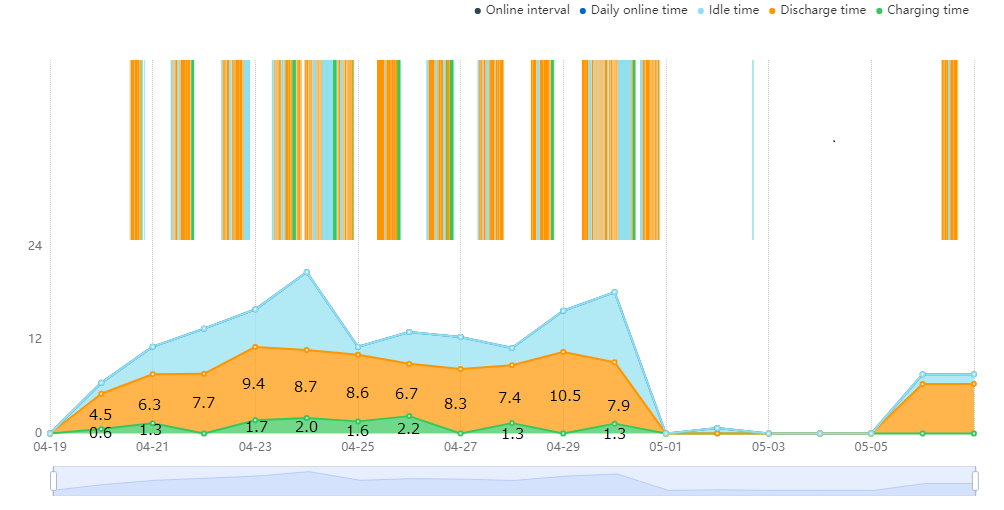Click the light blue Idle time dot
Image resolution: width=1004 pixels, height=510 pixels.
(x=700, y=11)
